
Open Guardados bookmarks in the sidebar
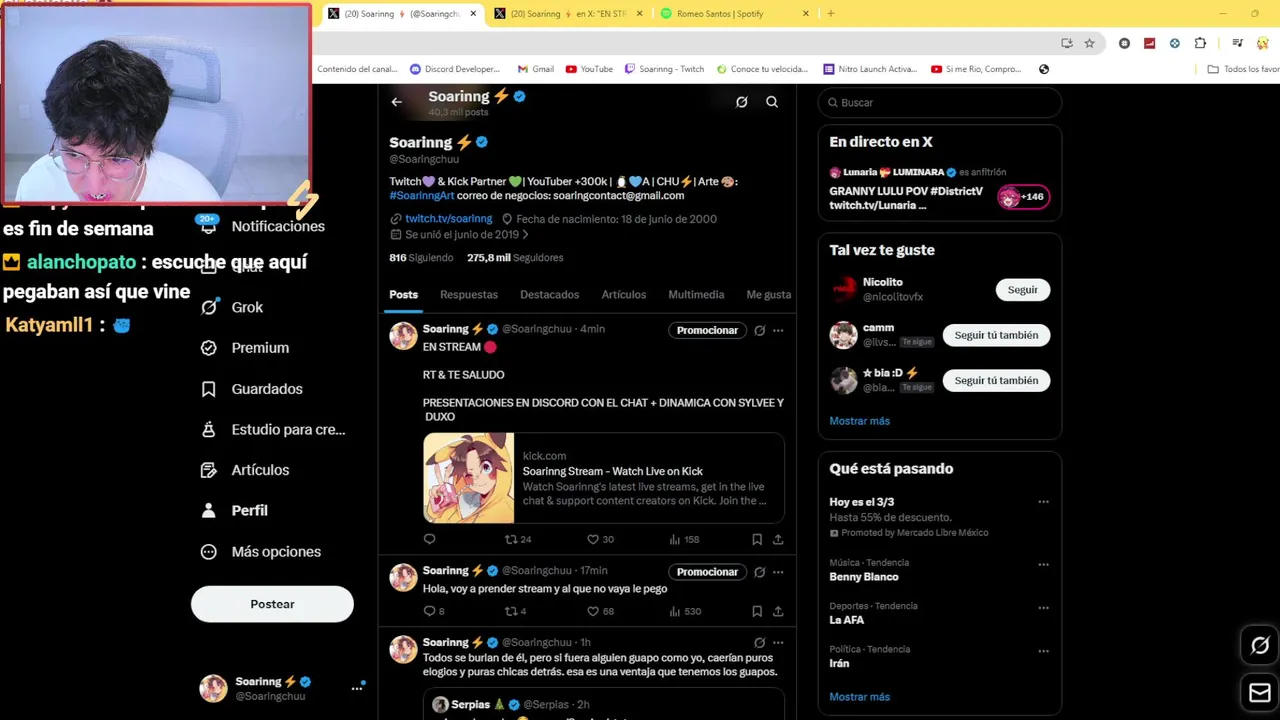(252, 389)
